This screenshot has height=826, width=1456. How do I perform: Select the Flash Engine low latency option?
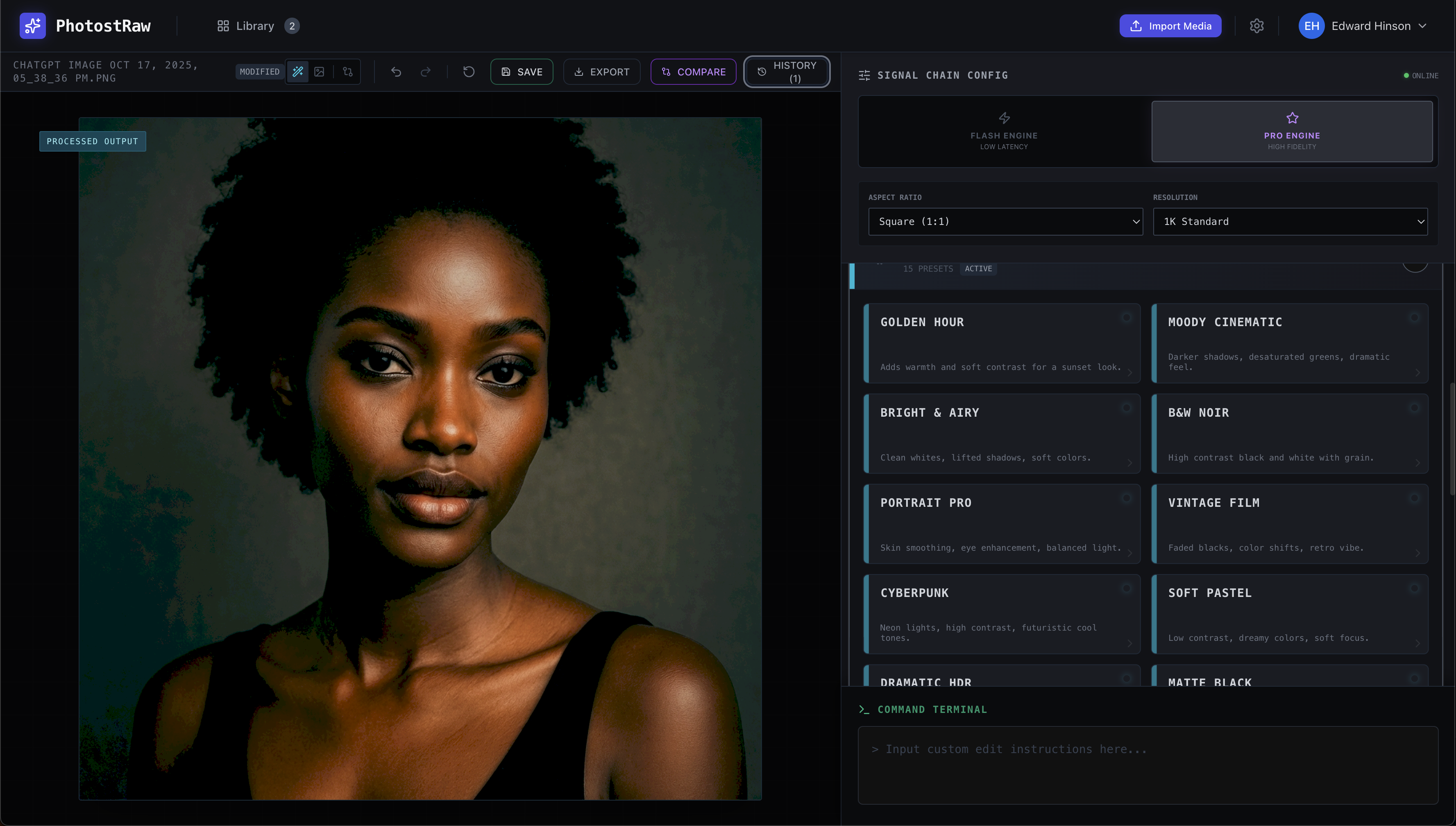(x=1004, y=131)
